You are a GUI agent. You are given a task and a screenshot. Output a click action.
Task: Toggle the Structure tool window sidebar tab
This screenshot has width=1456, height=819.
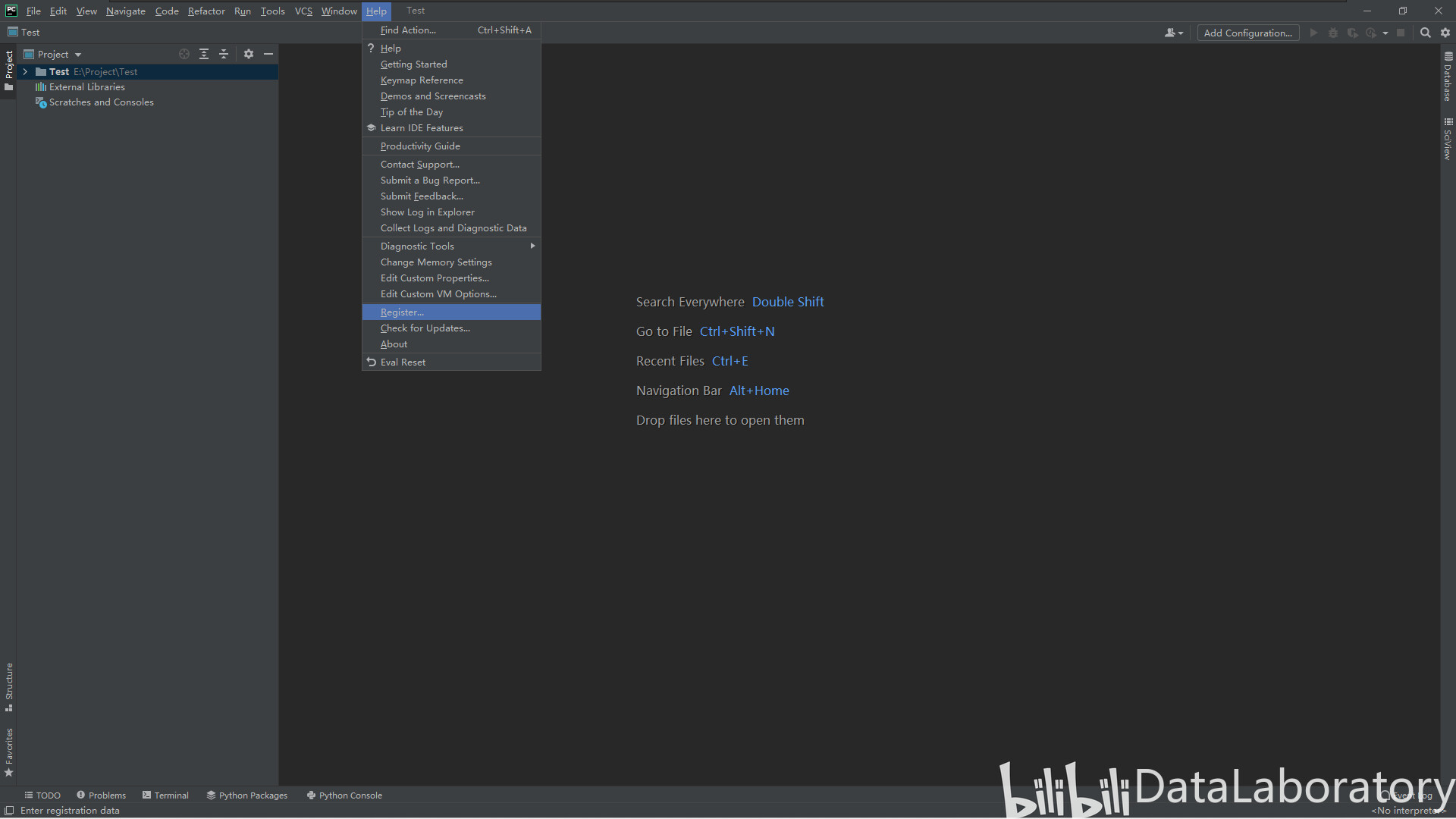9,686
